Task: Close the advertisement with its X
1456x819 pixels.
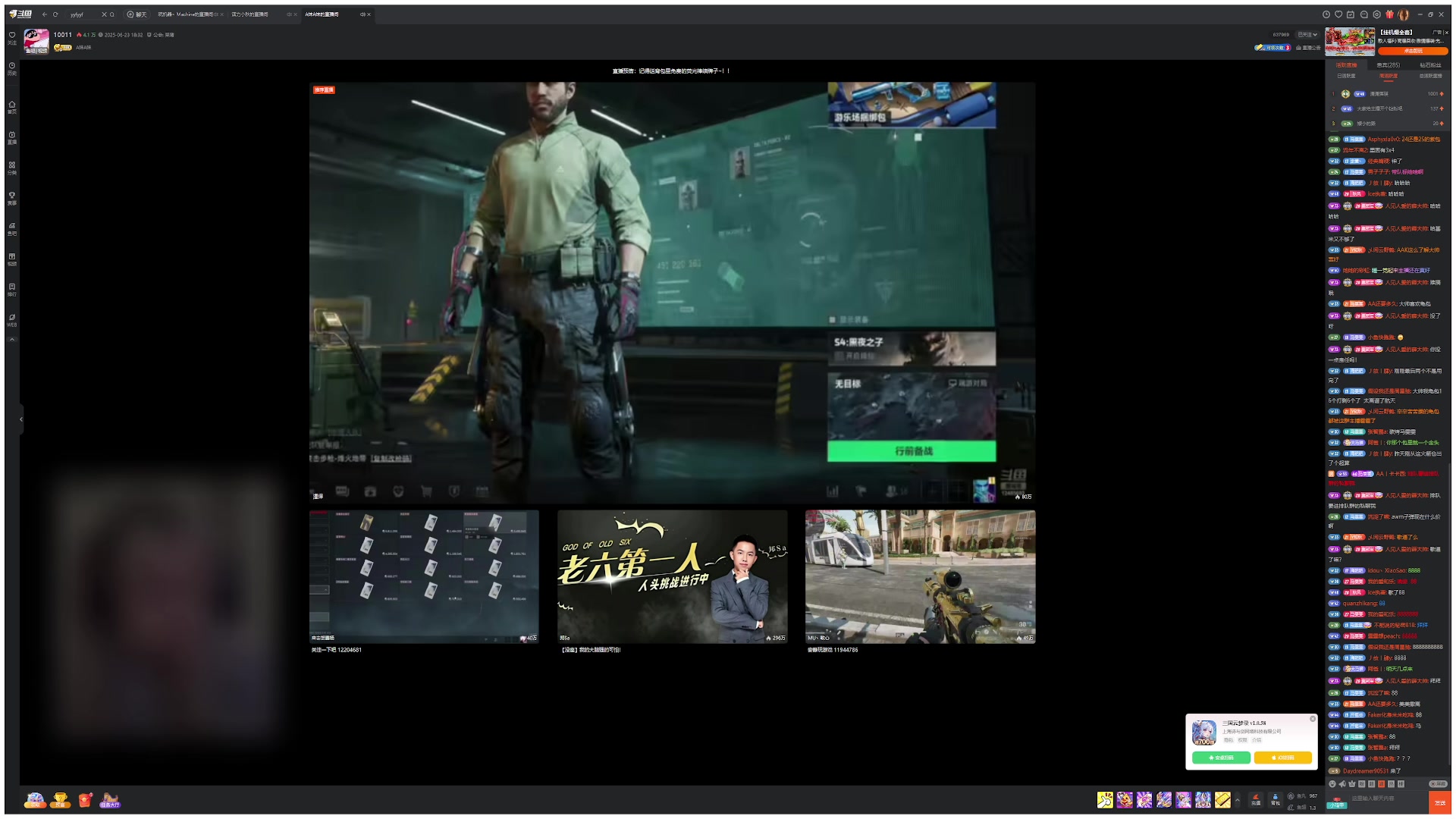Action: [x=1447, y=32]
